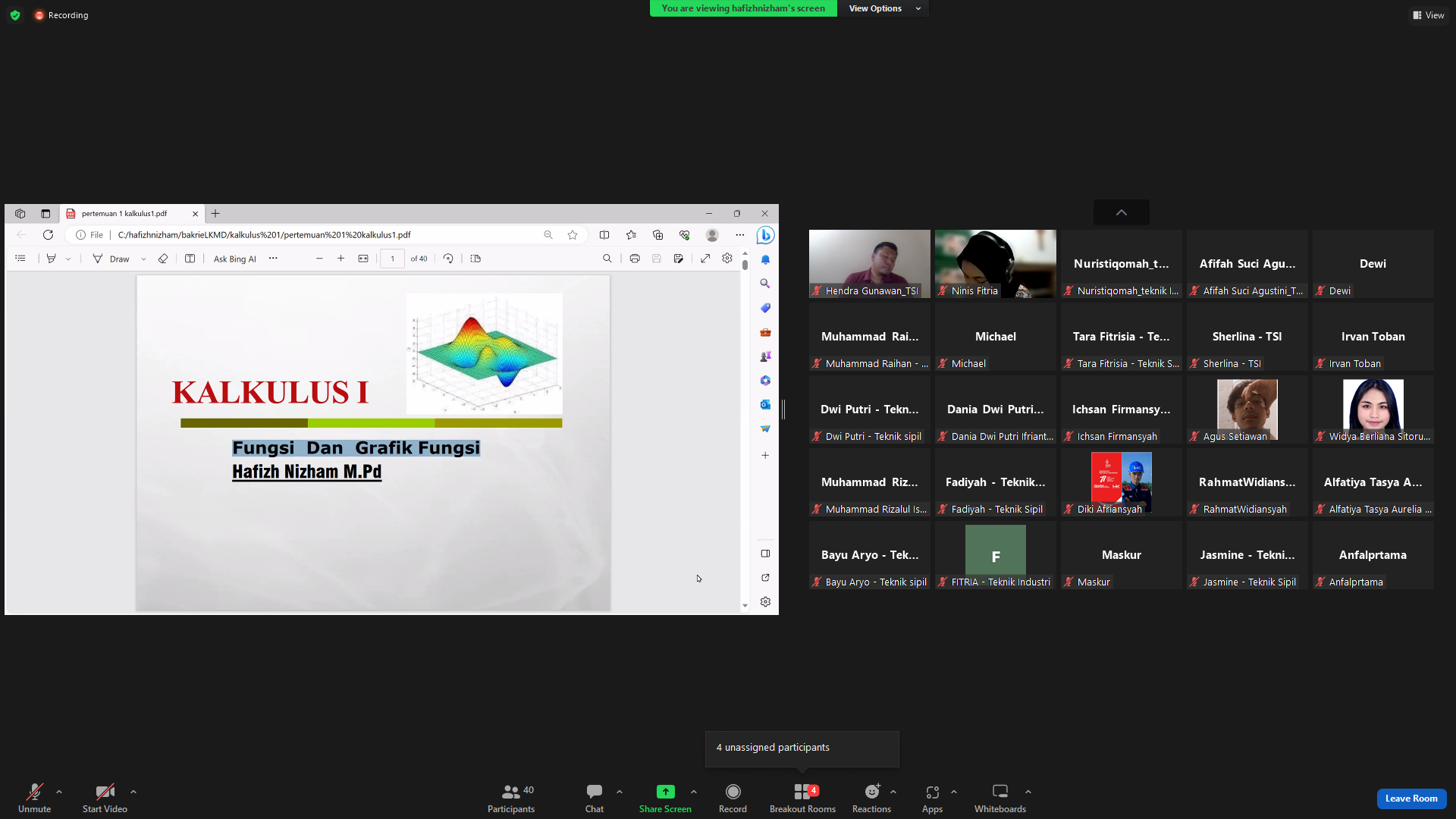Open Edge Settings and more menu
The image size is (1456, 819).
point(740,235)
